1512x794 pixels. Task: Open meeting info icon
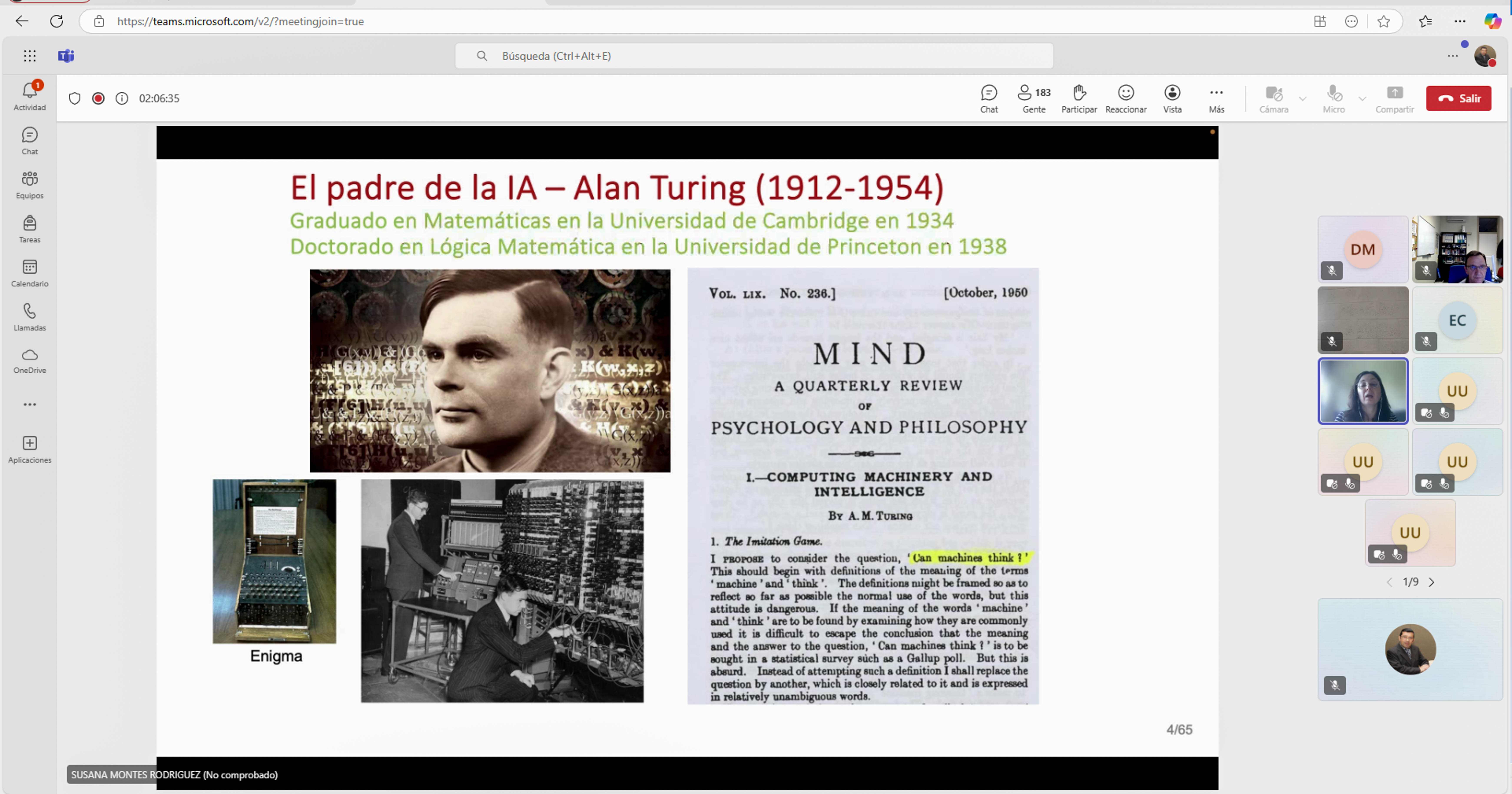pyautogui.click(x=121, y=99)
